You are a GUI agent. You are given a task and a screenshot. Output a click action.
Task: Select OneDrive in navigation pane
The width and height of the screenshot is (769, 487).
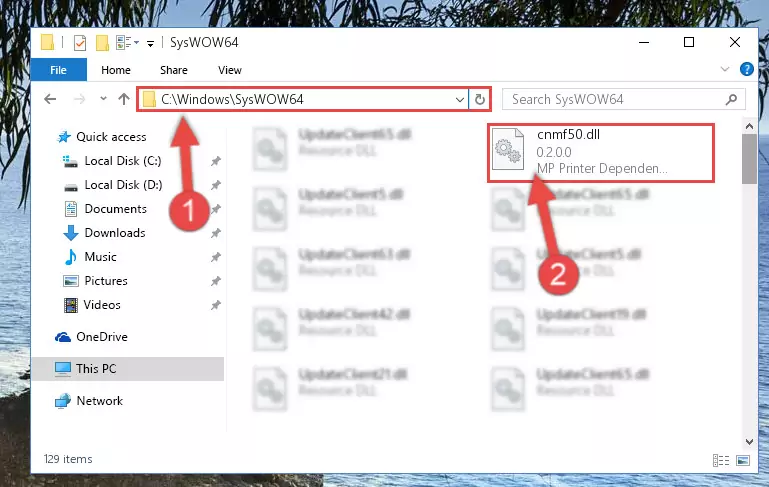(x=102, y=337)
